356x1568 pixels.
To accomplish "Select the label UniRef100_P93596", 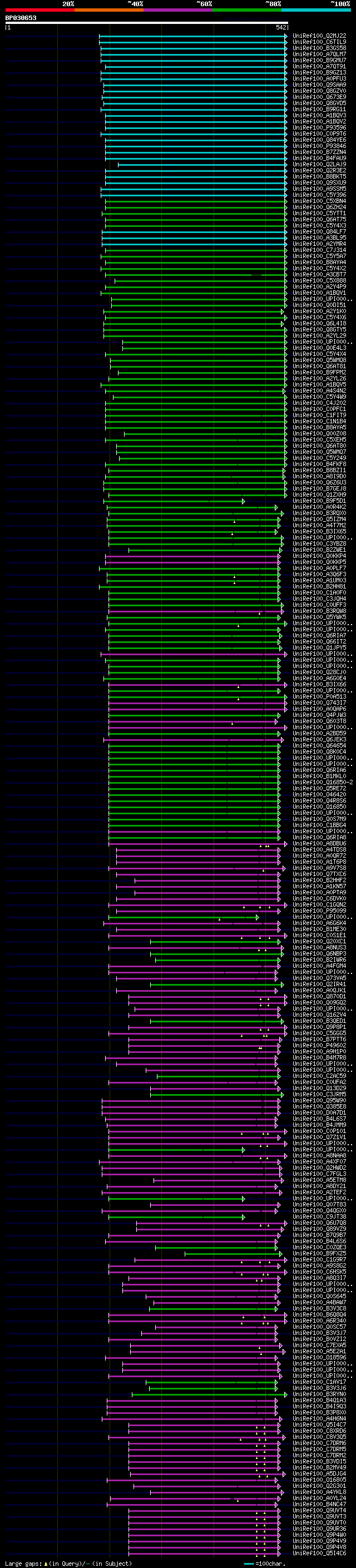I will click(319, 128).
